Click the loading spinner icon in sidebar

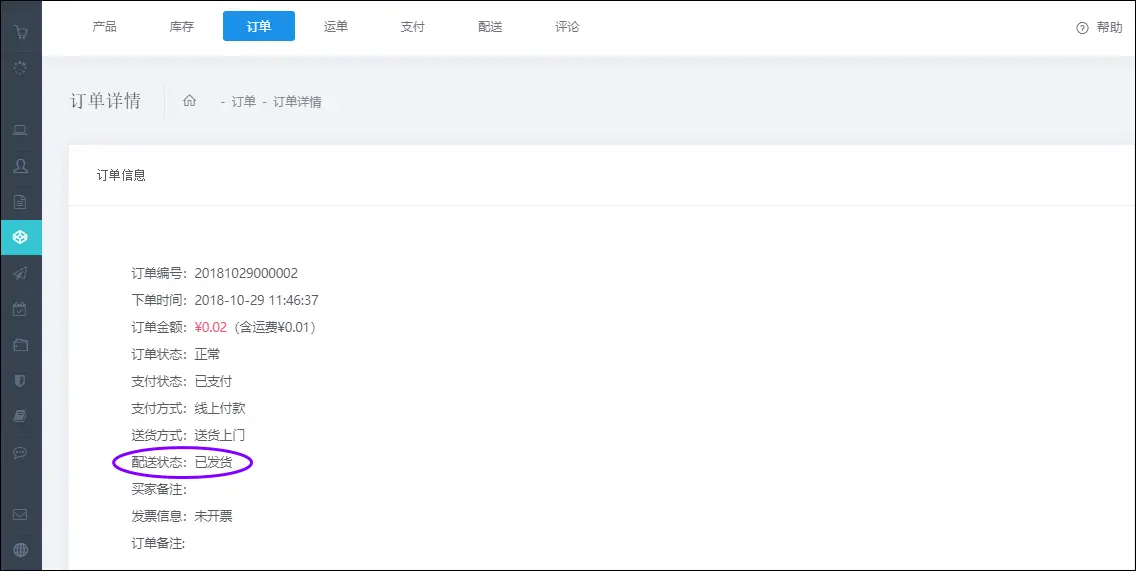click(x=20, y=68)
